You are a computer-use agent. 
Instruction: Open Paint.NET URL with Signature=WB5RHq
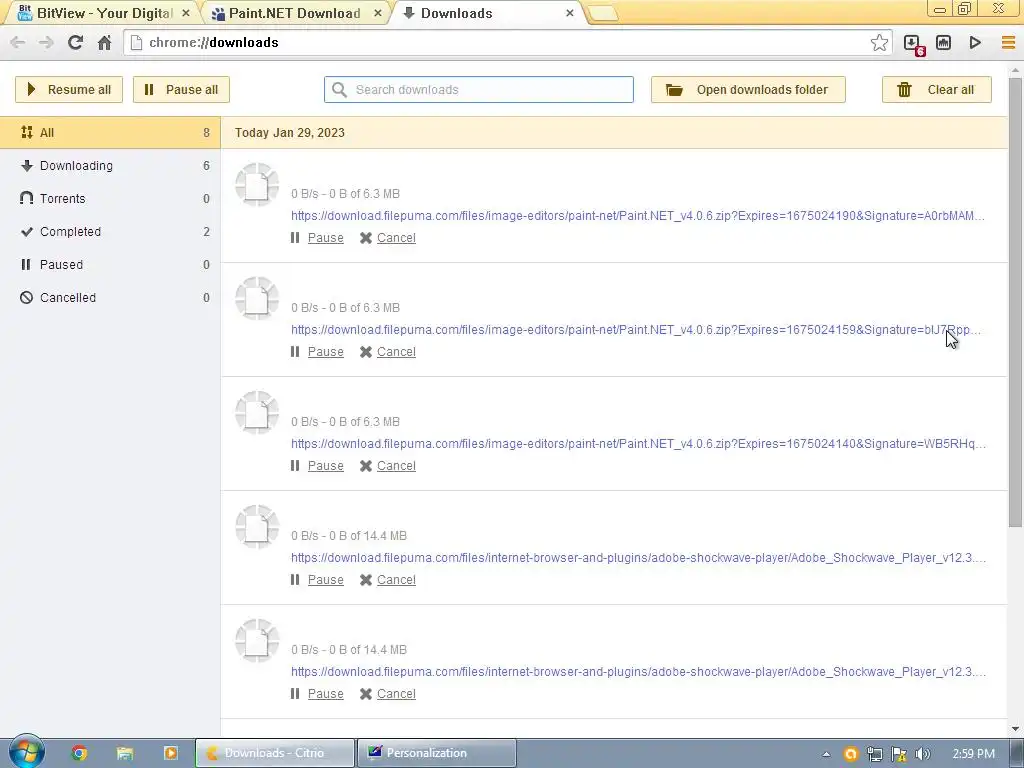pos(638,443)
